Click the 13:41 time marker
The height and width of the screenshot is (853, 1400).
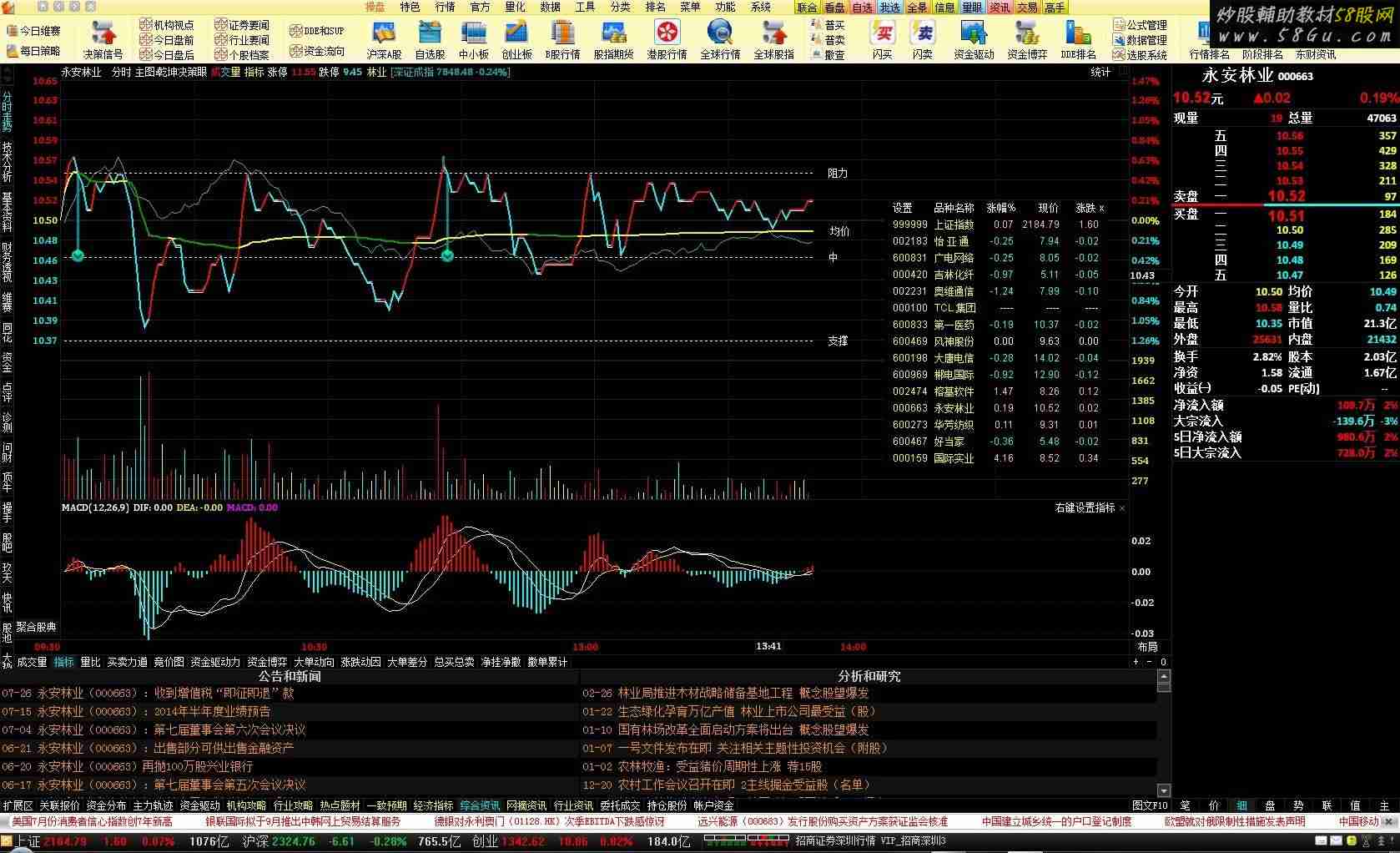coord(768,646)
